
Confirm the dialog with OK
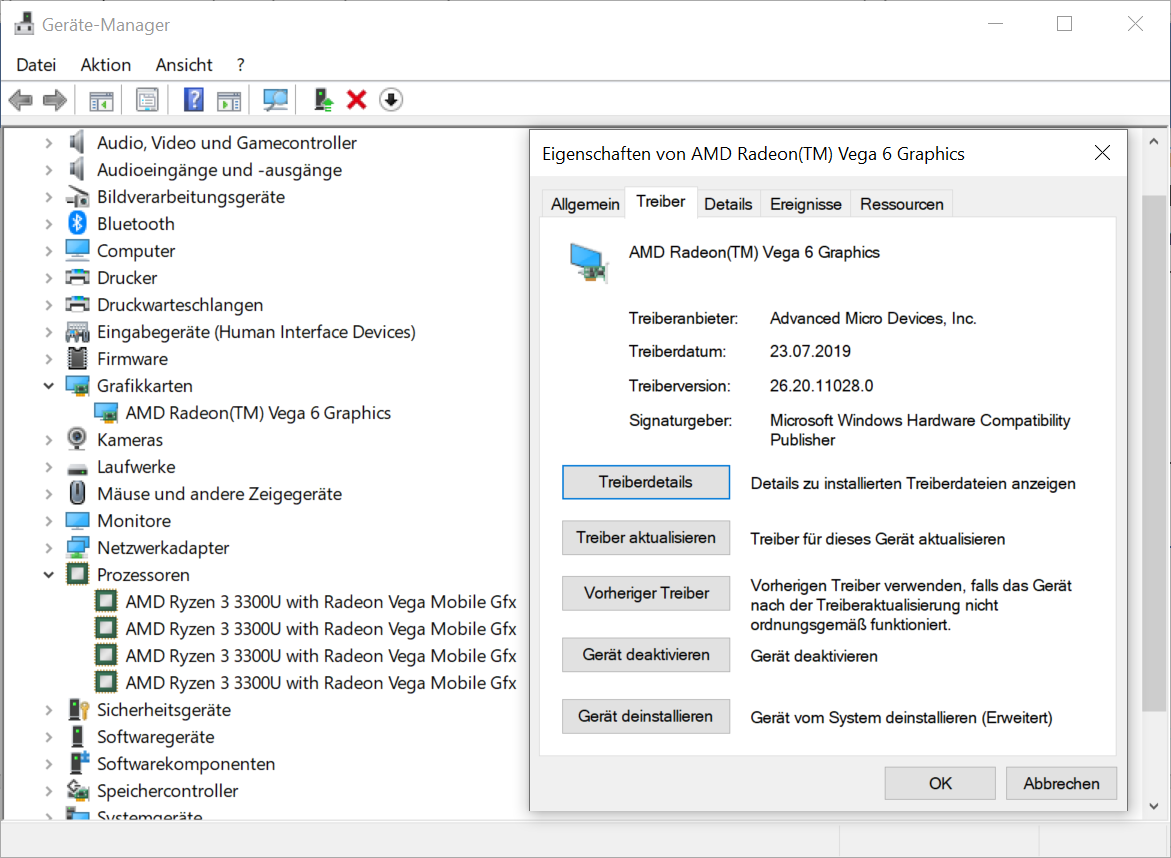click(940, 783)
